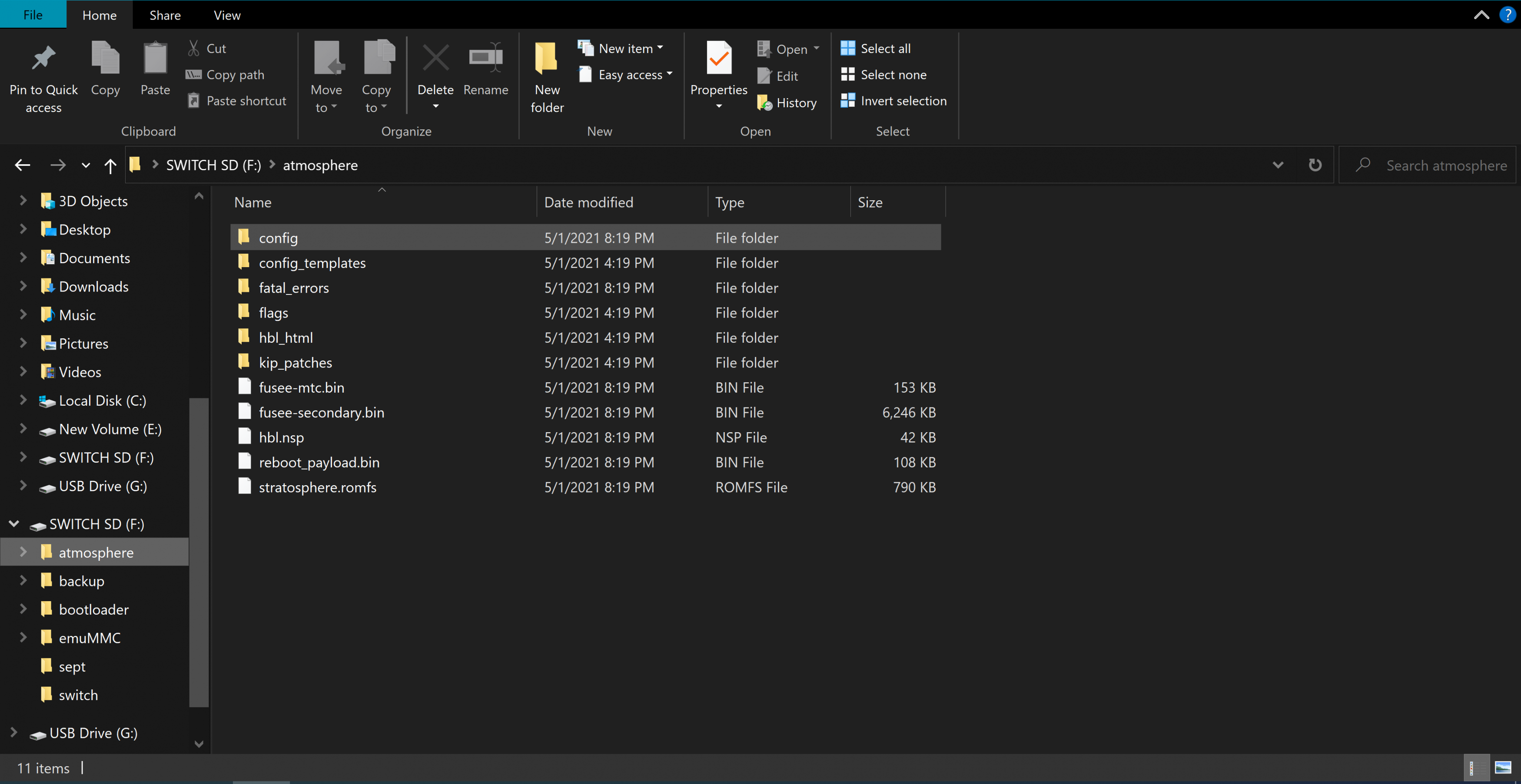The image size is (1521, 784).
Task: Click the Paste clipboard icon
Action: pos(155,58)
